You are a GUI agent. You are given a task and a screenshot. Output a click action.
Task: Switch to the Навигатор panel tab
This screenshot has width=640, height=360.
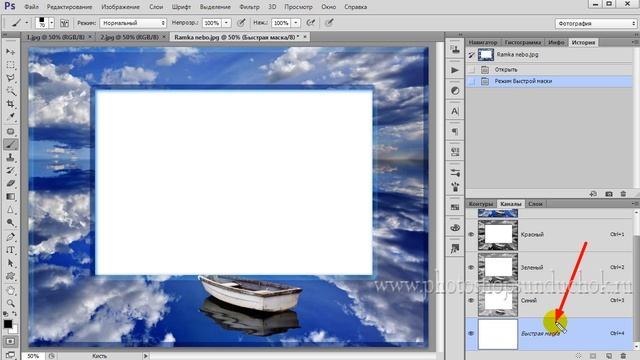[x=483, y=42]
